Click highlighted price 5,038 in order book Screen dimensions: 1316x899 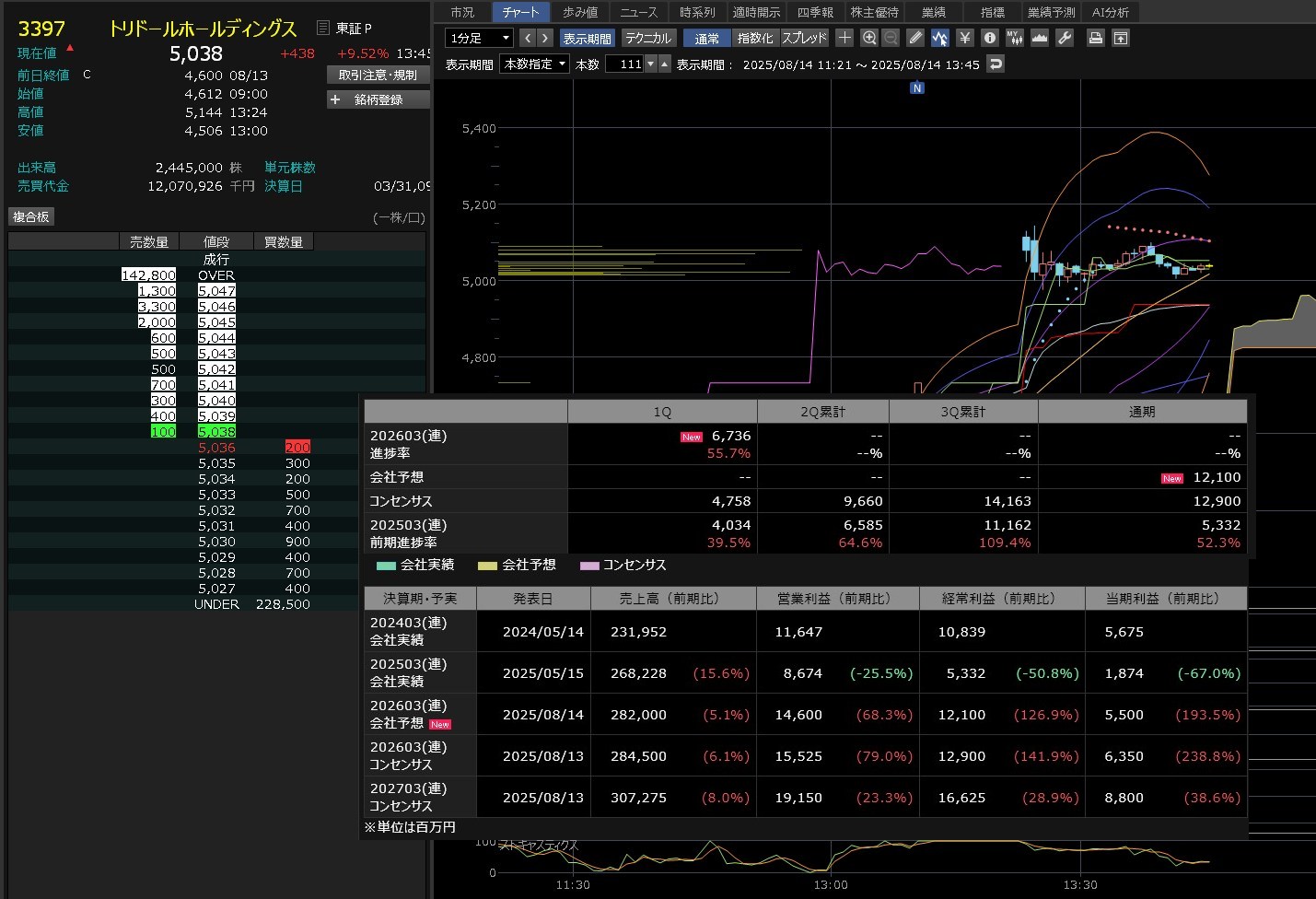[216, 431]
